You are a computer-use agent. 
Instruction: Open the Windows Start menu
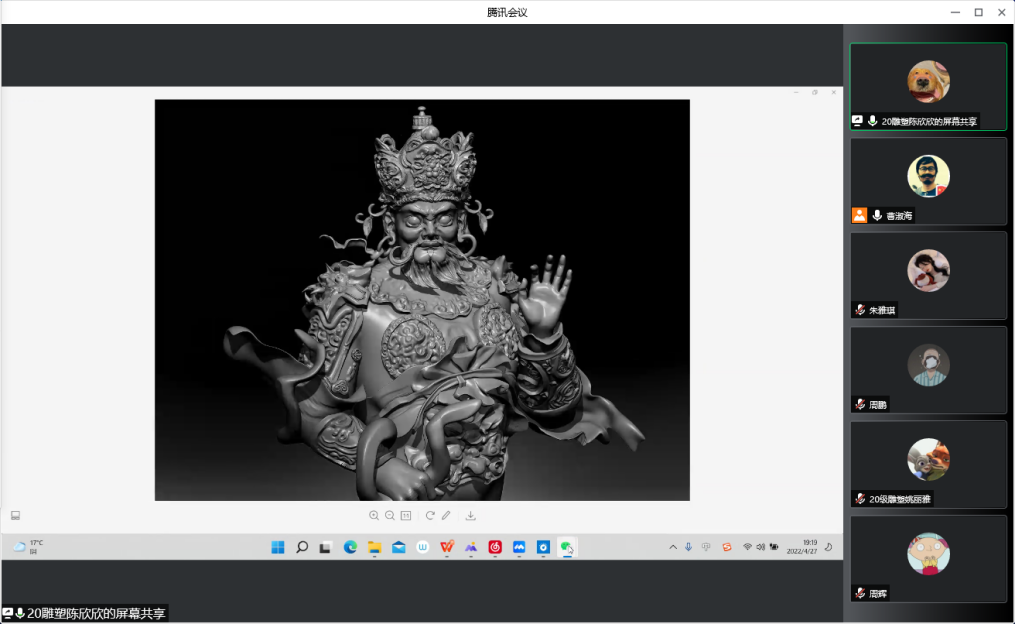coord(278,547)
